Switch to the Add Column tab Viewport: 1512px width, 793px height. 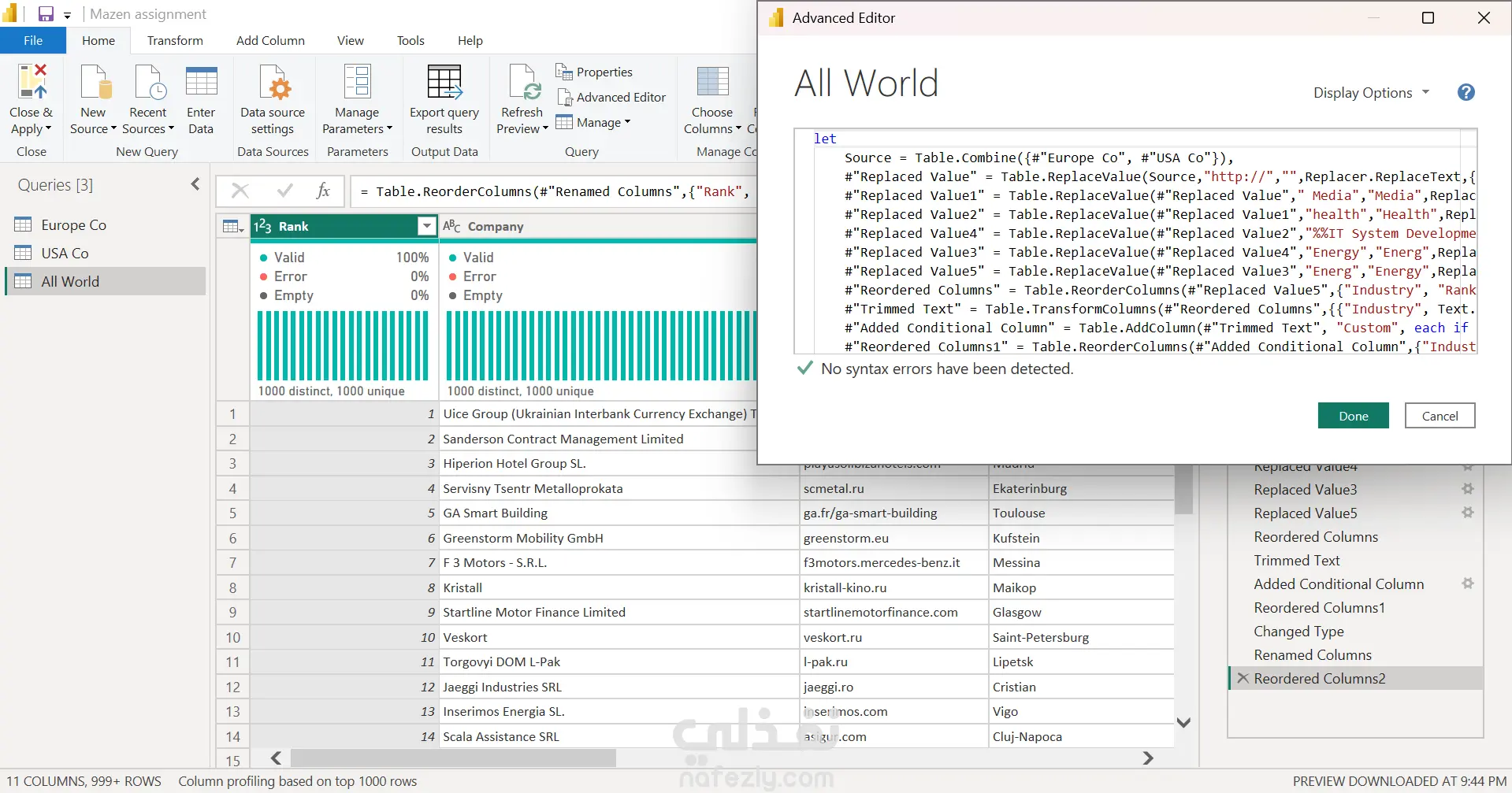pyautogui.click(x=270, y=40)
